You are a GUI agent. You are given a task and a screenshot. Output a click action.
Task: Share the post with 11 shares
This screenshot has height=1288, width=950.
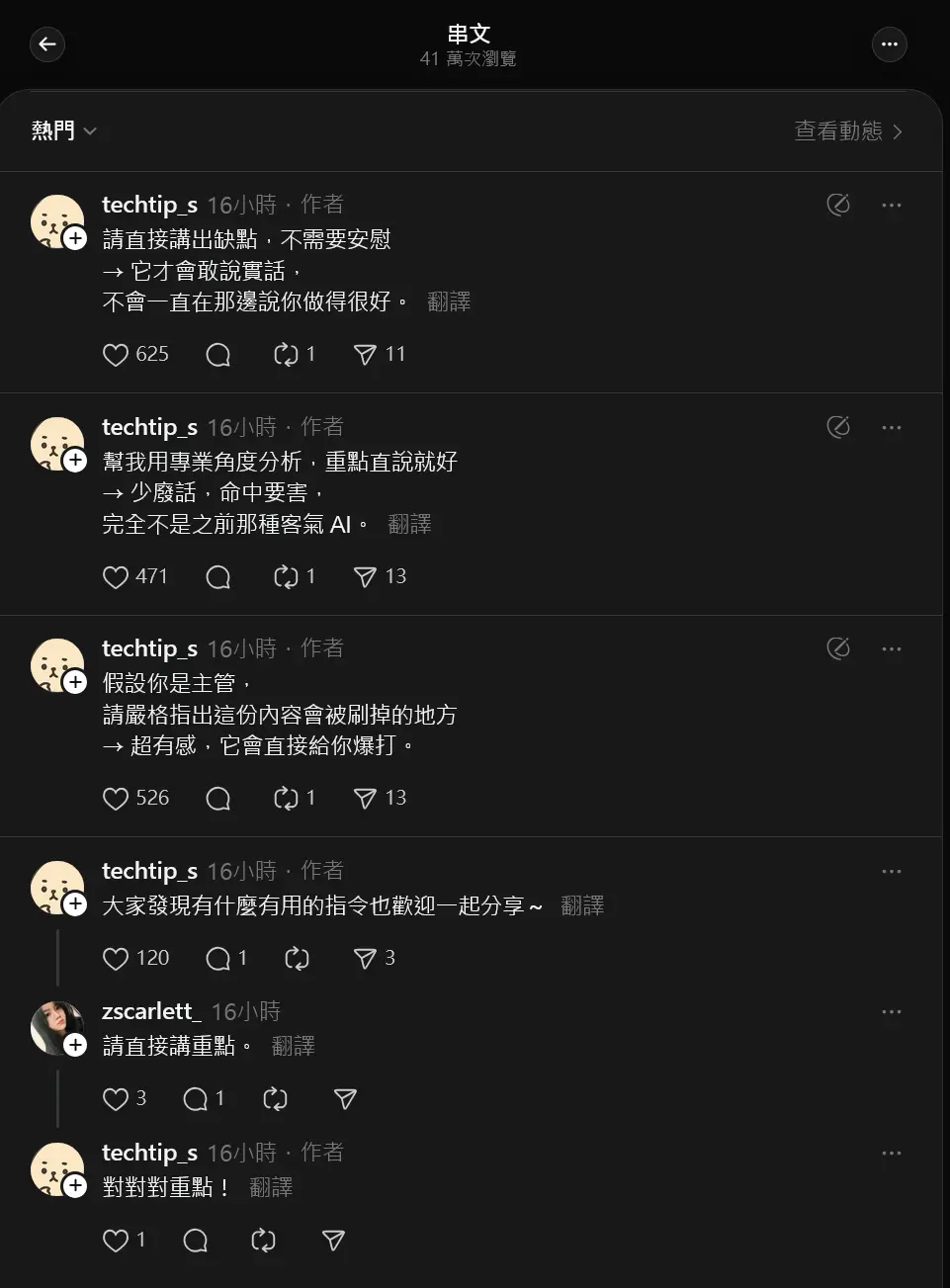pyautogui.click(x=365, y=355)
